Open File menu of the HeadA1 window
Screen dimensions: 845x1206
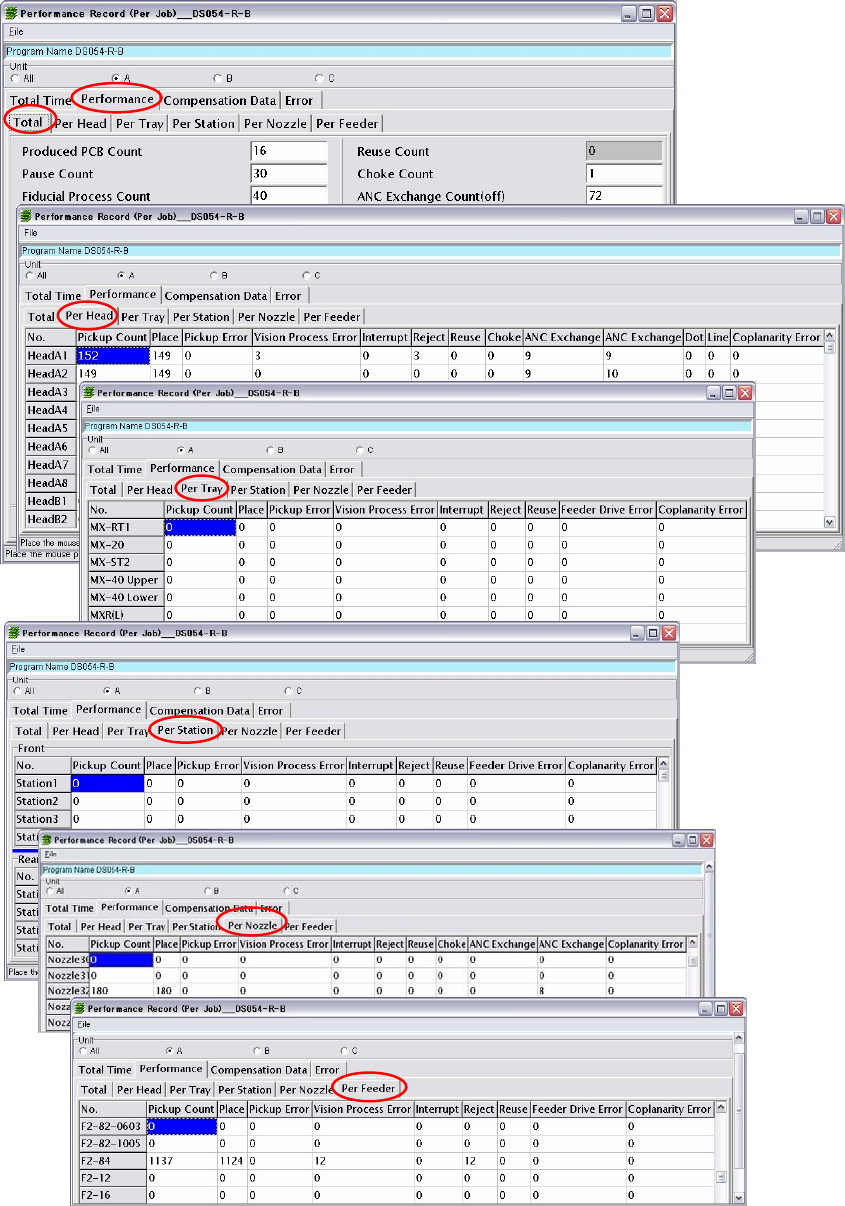pyautogui.click(x=31, y=232)
